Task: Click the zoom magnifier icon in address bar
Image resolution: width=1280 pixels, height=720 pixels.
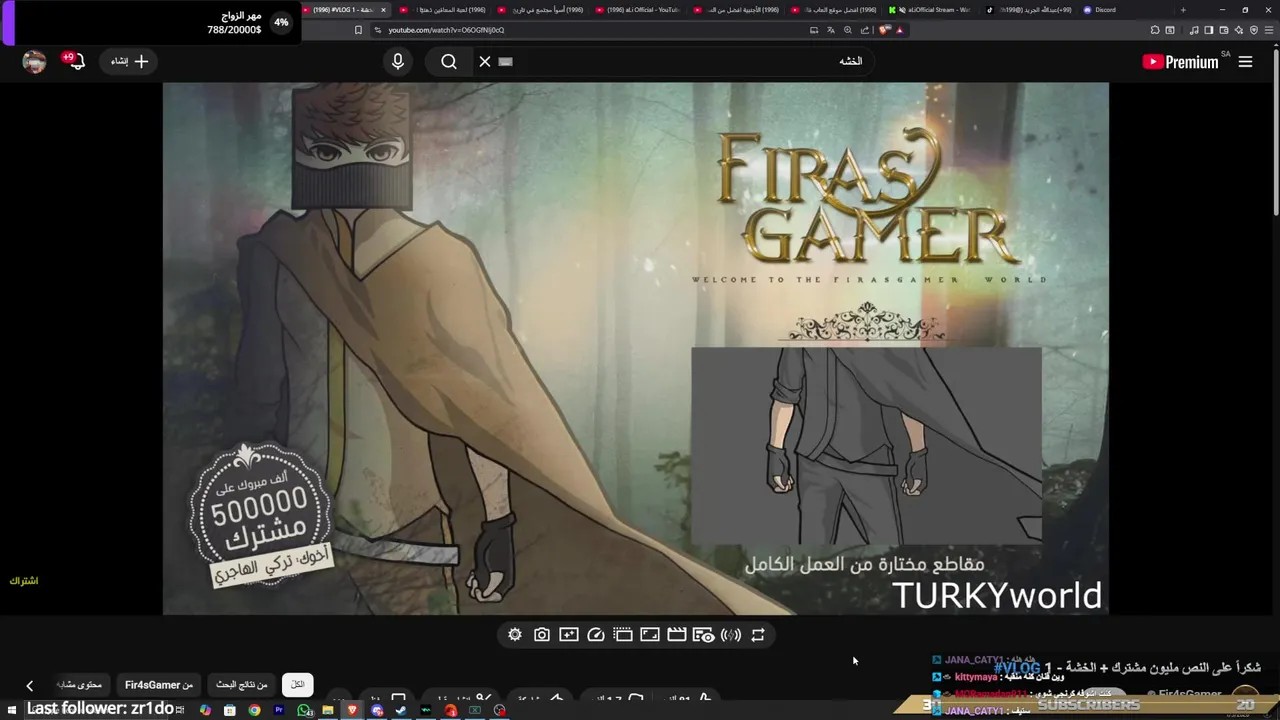Action: coord(848,30)
